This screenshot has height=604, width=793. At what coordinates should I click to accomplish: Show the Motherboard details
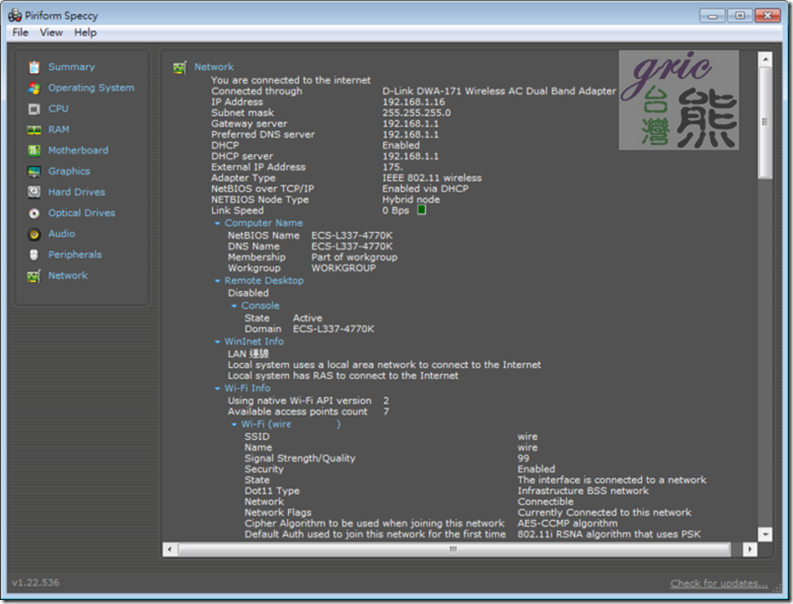tap(78, 150)
